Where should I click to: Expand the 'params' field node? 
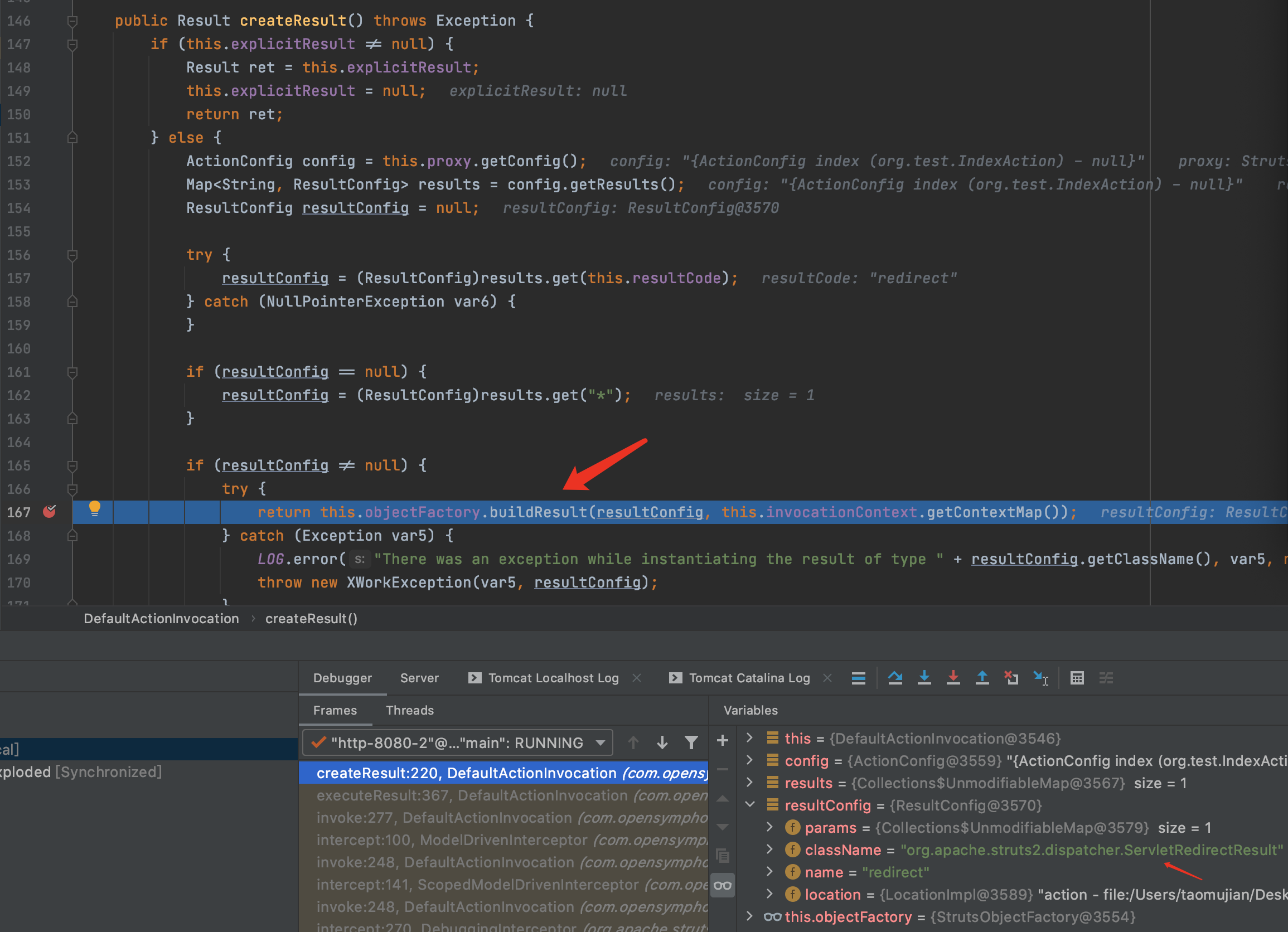tap(770, 827)
